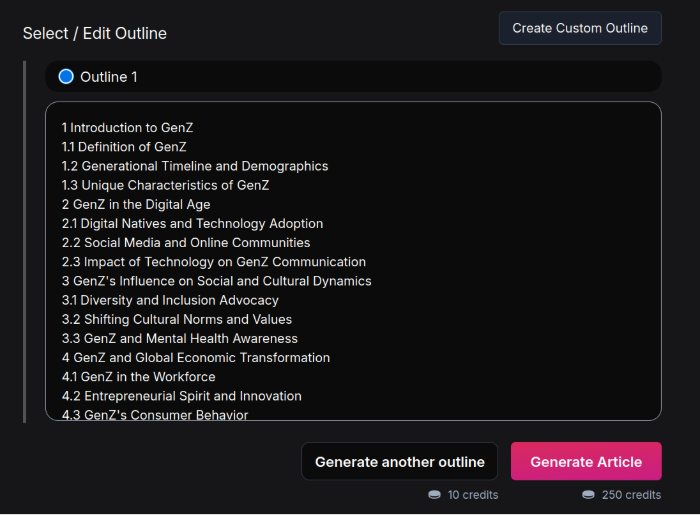Click "4 GenZ and Global Economic Transformation"
The width and height of the screenshot is (700, 515).
click(x=196, y=358)
